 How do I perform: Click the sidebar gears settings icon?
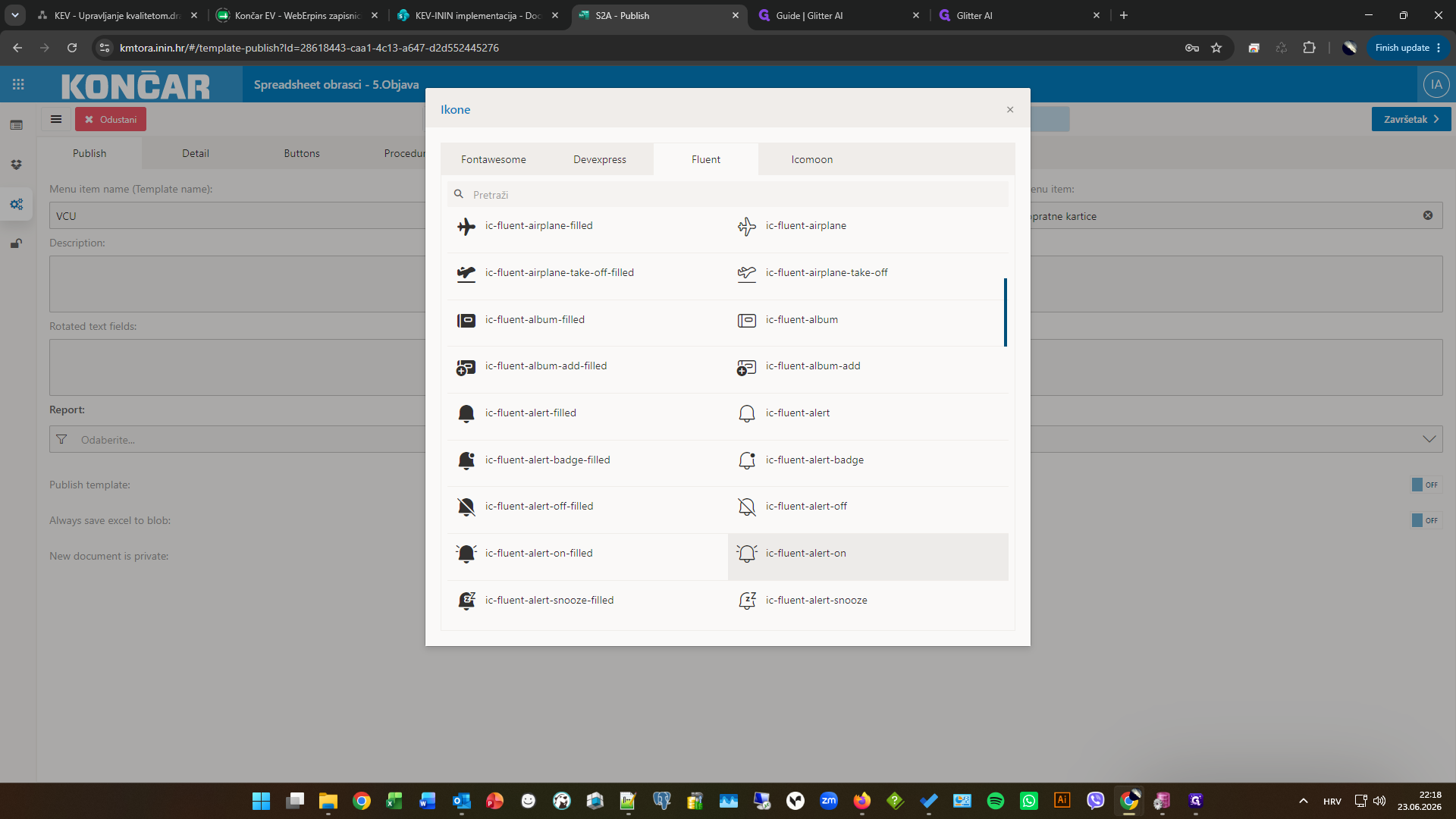pos(17,204)
